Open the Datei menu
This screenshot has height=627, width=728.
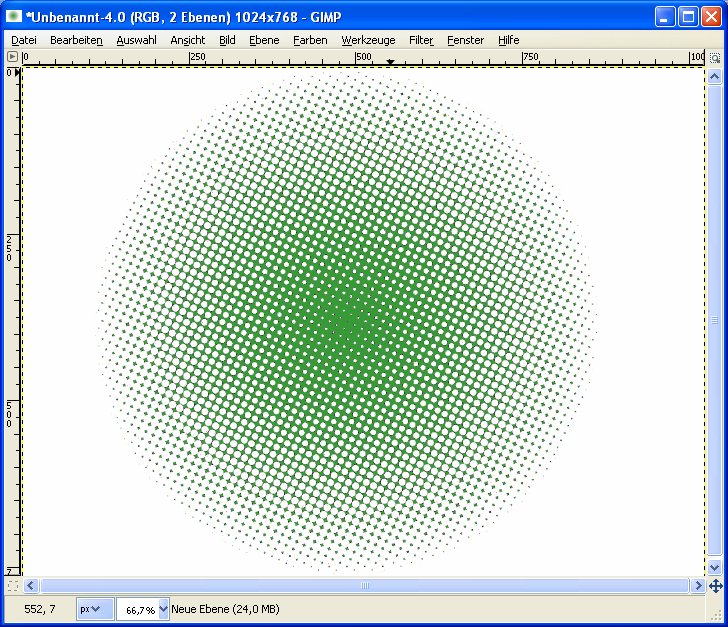point(24,40)
